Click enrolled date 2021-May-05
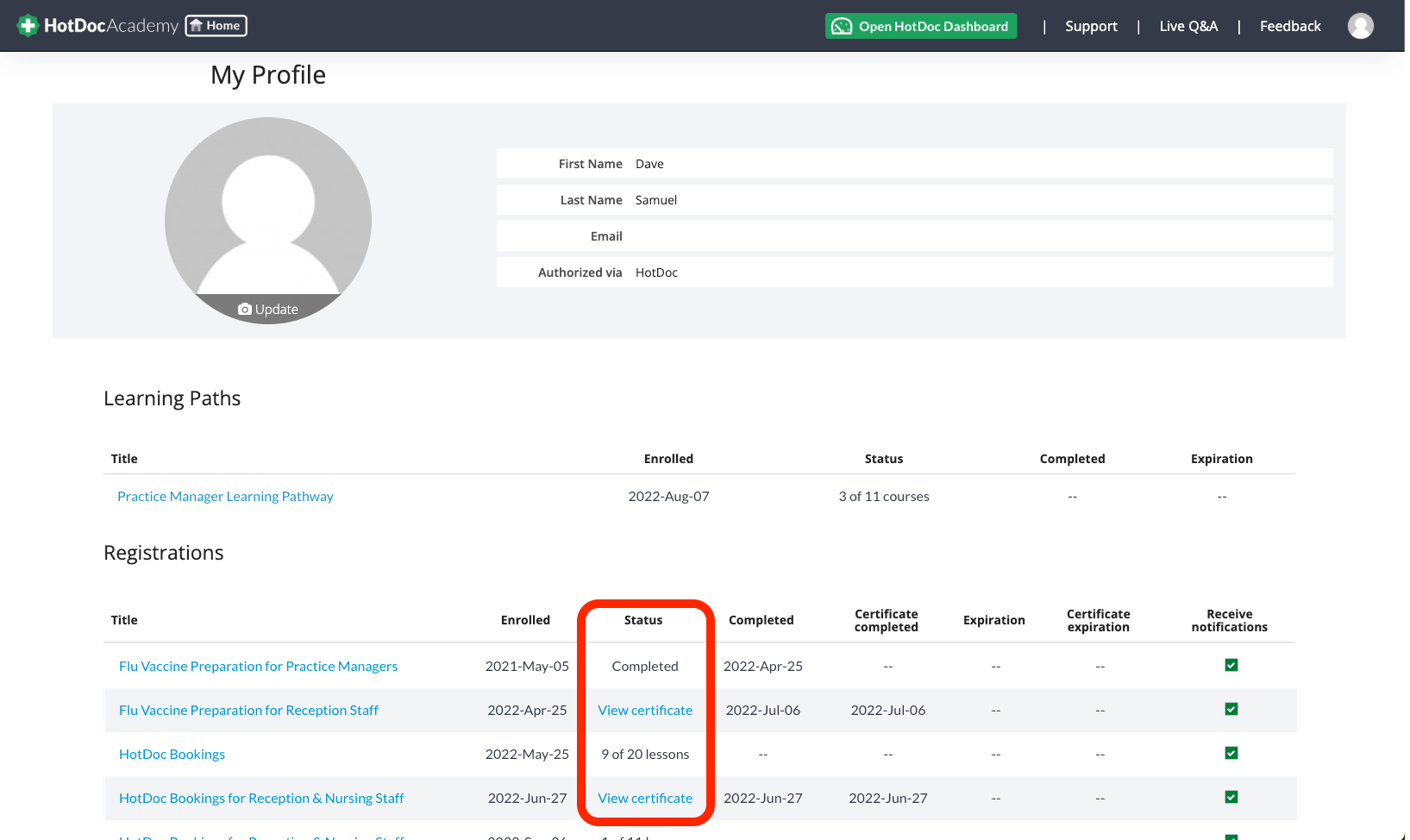The width and height of the screenshot is (1410, 840). [x=527, y=667]
